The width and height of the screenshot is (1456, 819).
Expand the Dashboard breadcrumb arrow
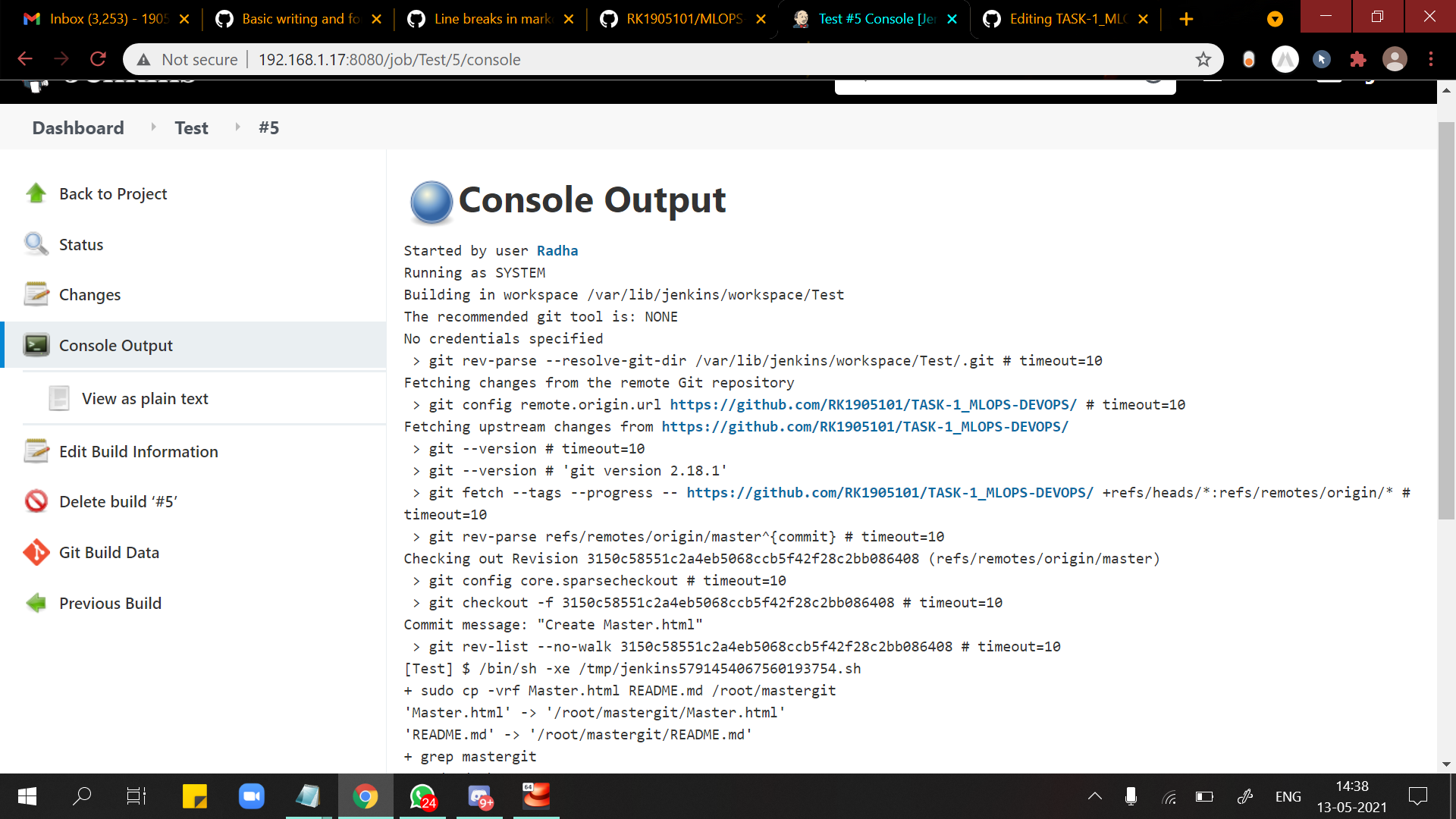click(153, 127)
